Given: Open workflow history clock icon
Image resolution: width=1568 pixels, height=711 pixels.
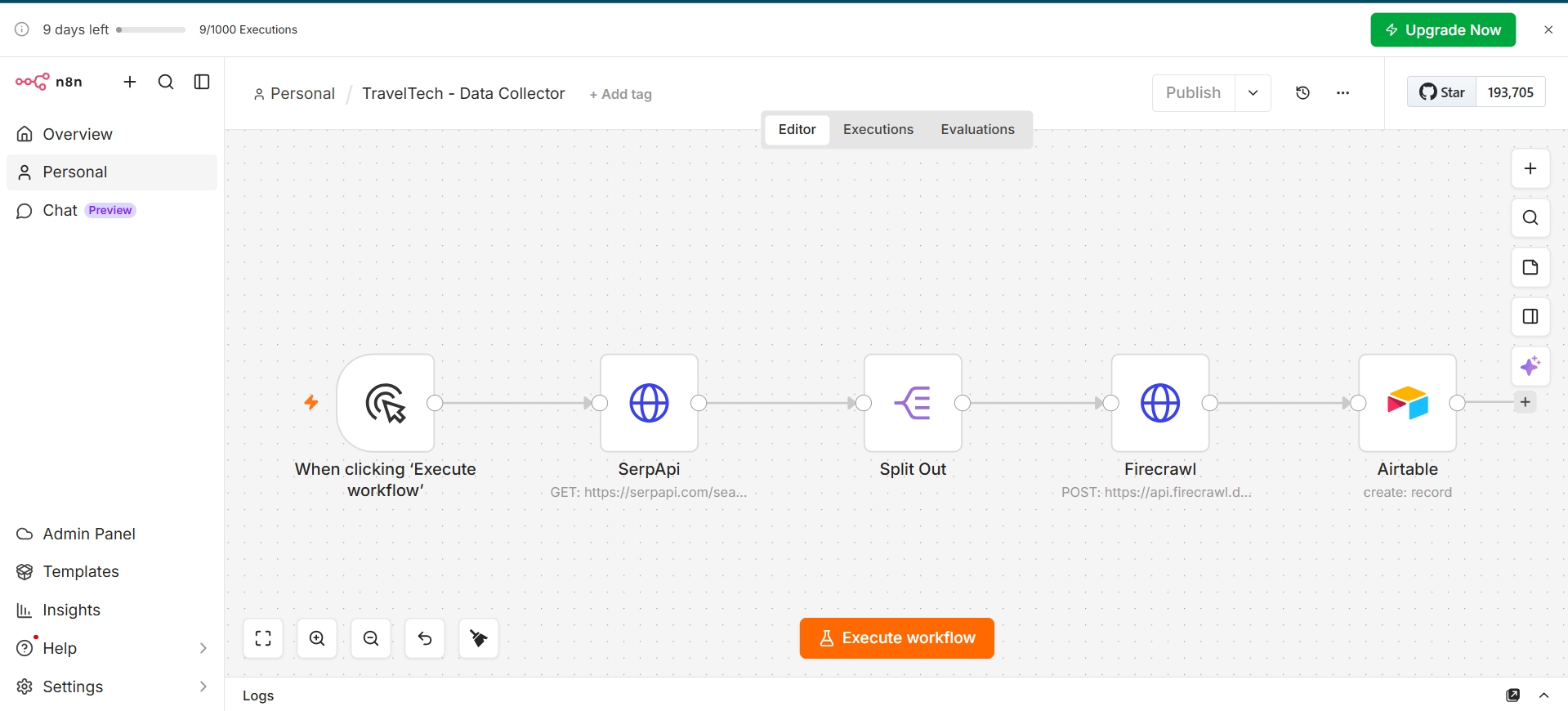Looking at the screenshot, I should coord(1303,93).
